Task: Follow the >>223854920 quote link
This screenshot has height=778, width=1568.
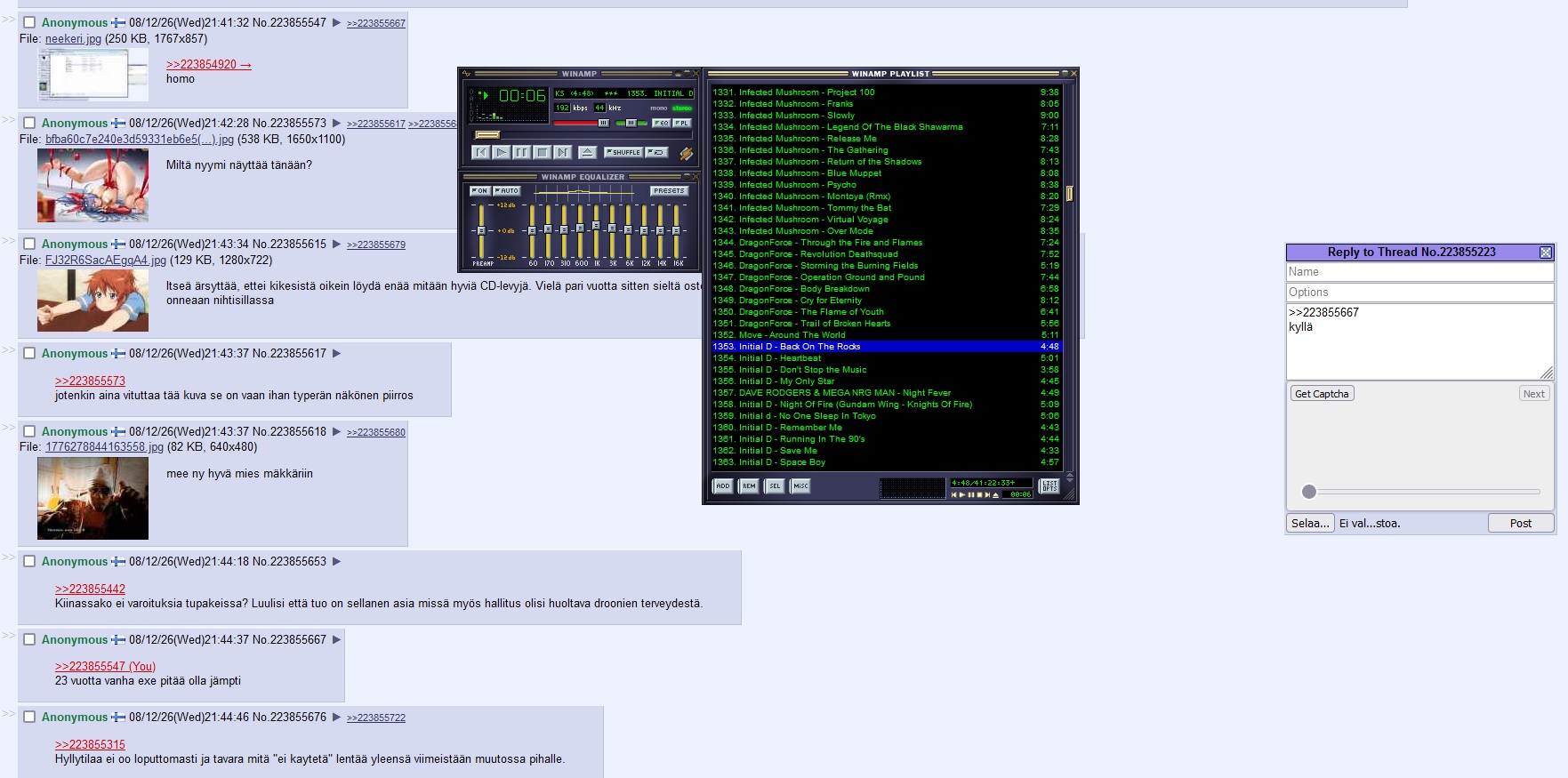Action: pyautogui.click(x=208, y=65)
